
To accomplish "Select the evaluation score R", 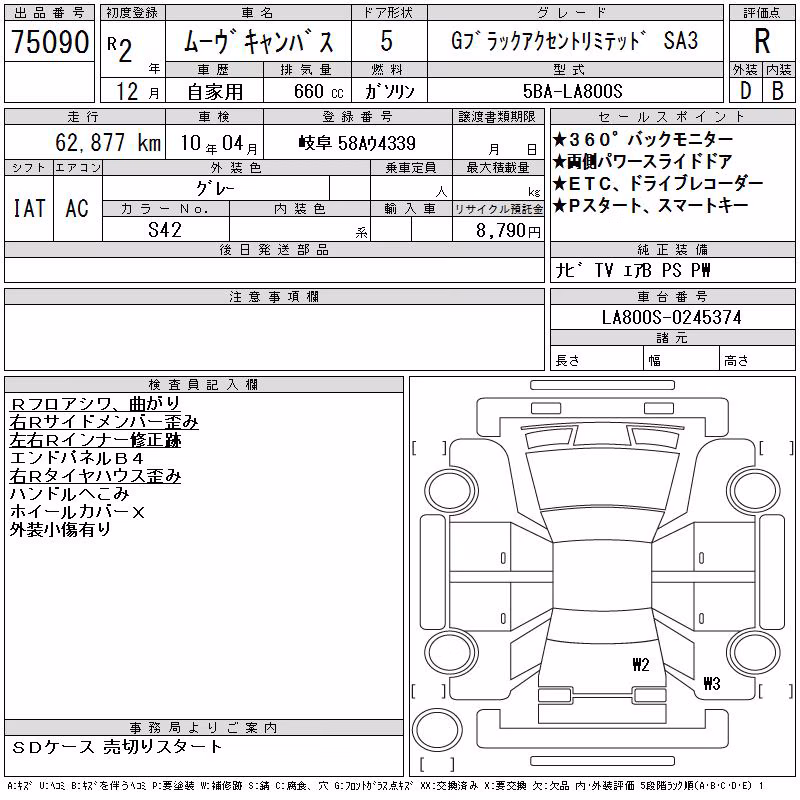I will pos(762,41).
